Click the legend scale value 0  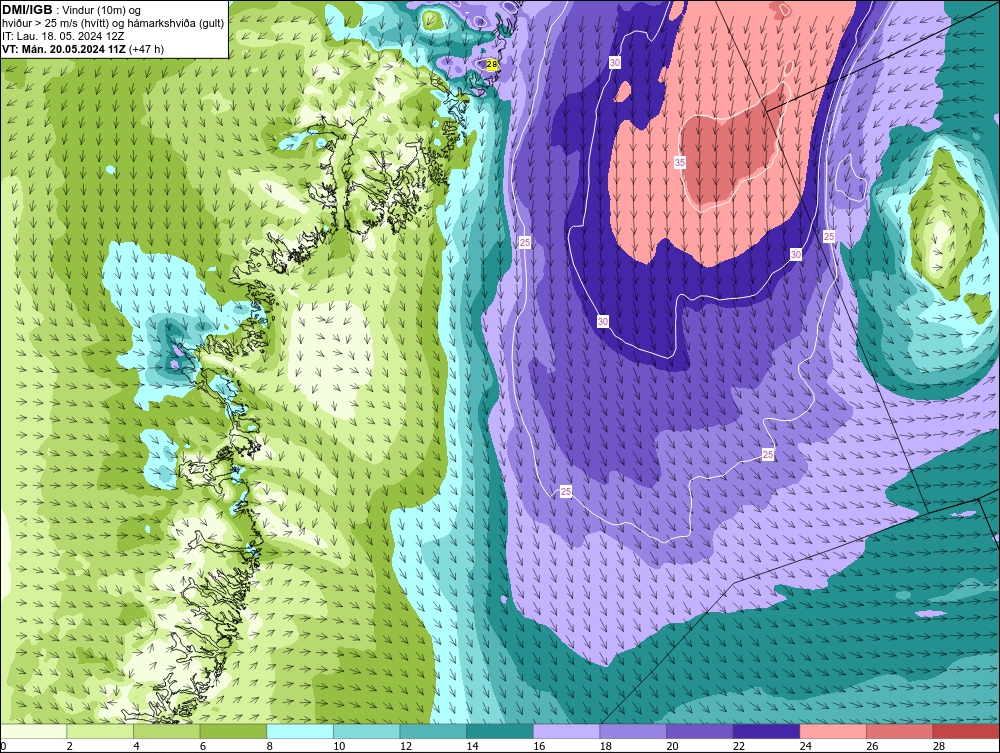[3, 746]
